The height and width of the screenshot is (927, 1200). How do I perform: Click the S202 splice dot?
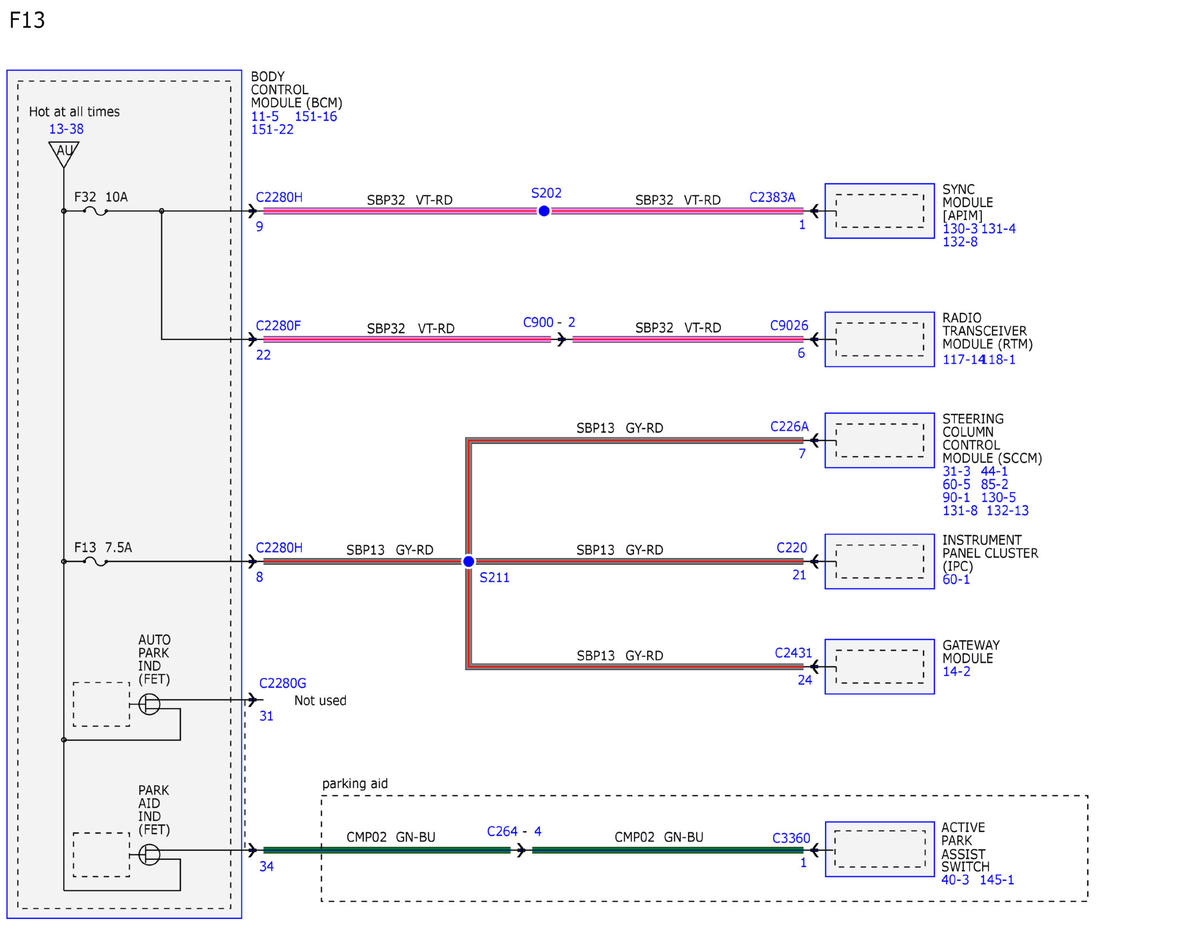[x=543, y=211]
